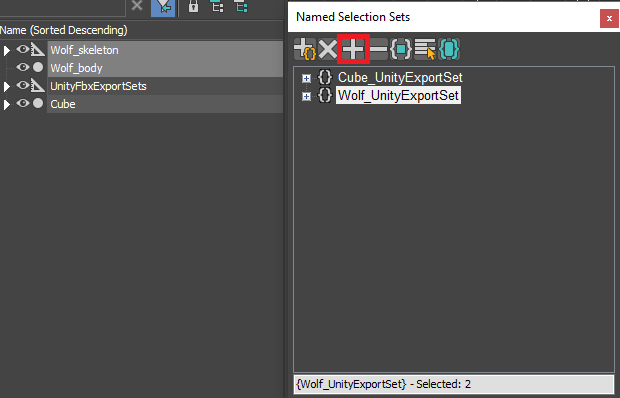Click Create New Set icon
This screenshot has height=398, width=620.
[305, 49]
